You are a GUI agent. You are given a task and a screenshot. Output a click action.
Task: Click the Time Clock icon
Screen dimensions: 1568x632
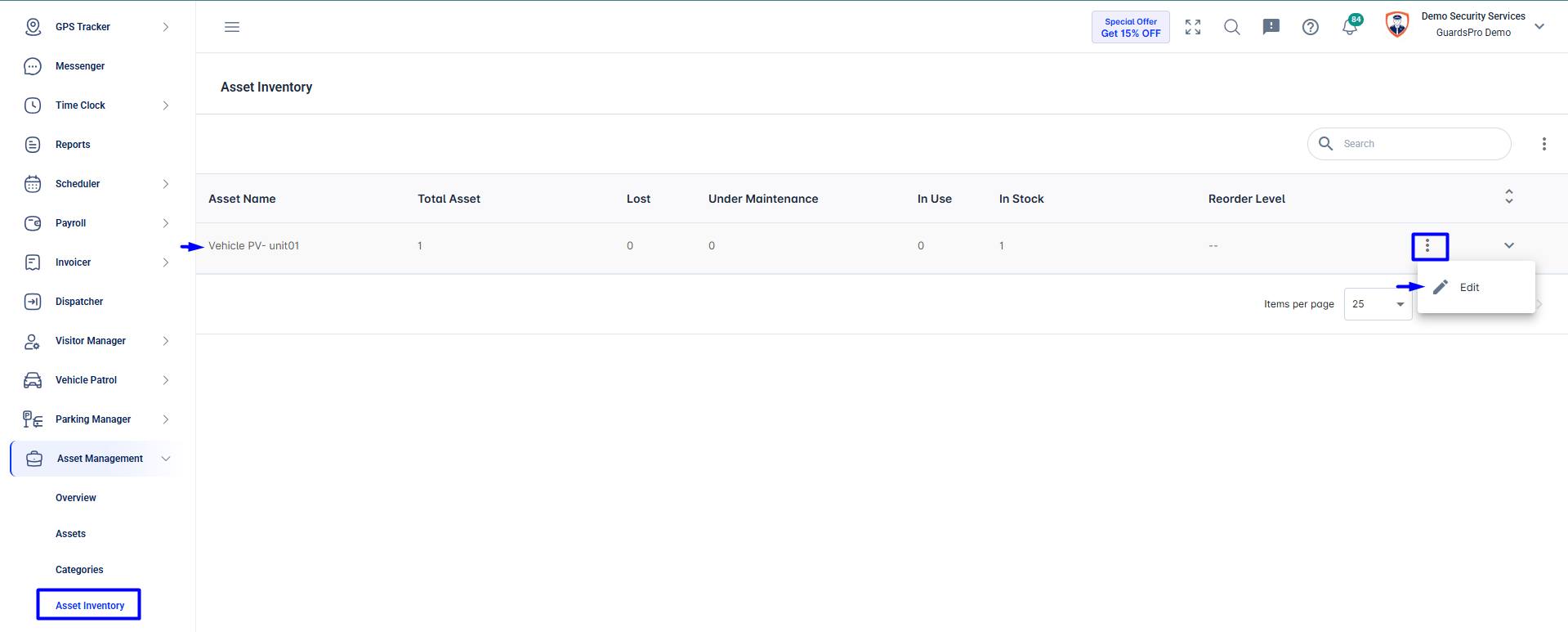coord(33,105)
